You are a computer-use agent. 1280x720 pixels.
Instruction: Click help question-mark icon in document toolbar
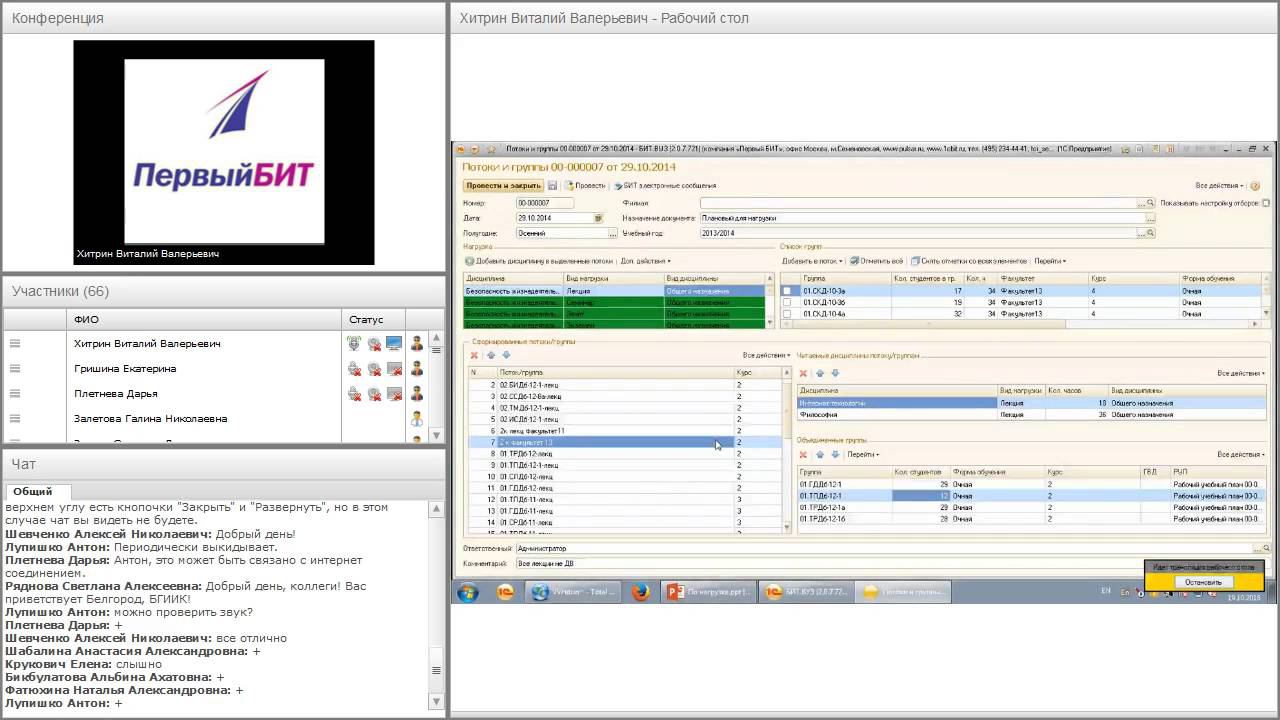point(1254,186)
